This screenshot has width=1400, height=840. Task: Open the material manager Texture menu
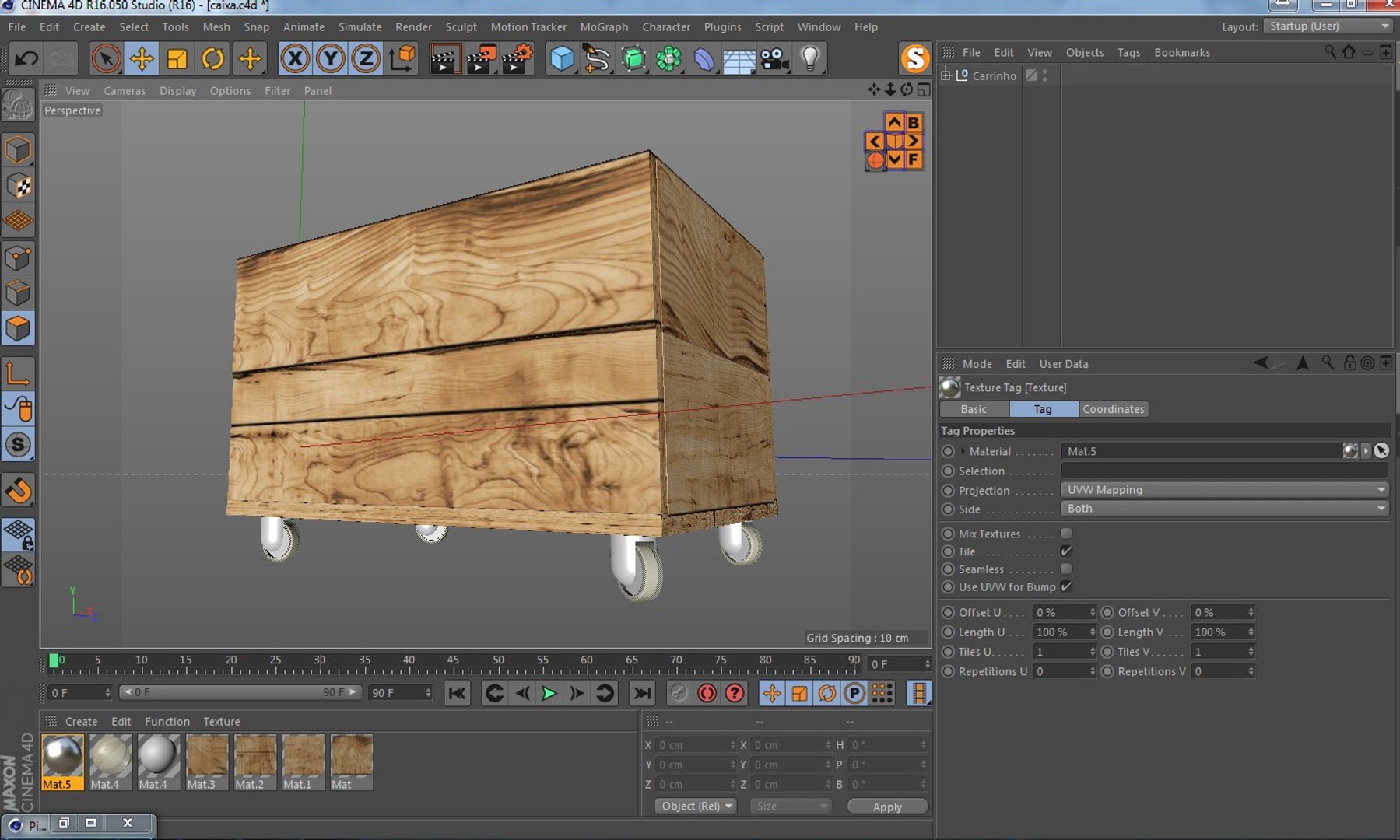click(222, 722)
